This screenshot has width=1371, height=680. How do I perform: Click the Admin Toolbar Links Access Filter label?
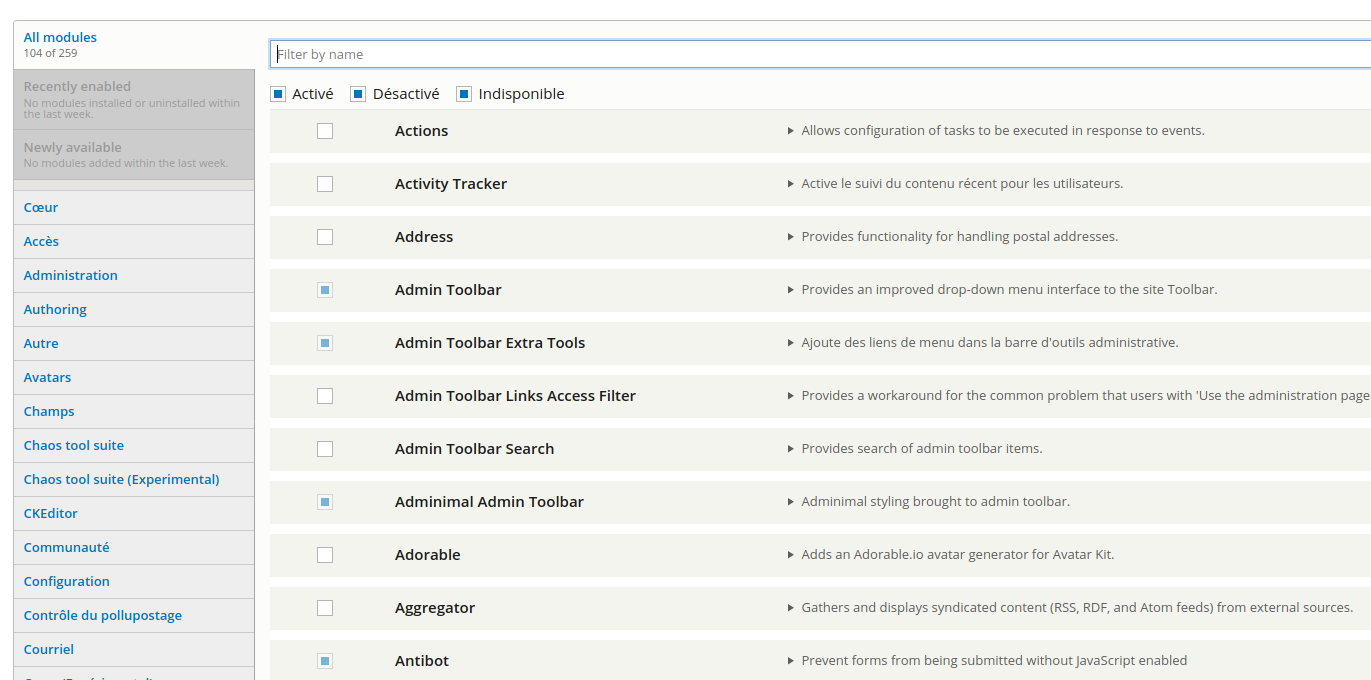coord(515,396)
